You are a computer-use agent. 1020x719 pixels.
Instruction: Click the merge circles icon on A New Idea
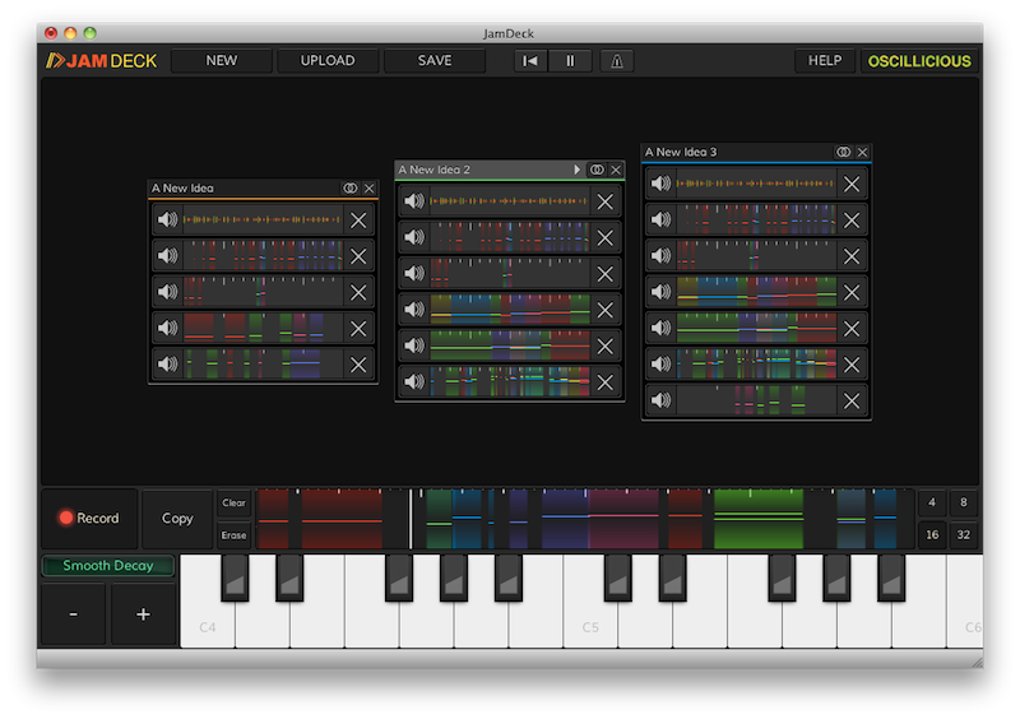(350, 188)
